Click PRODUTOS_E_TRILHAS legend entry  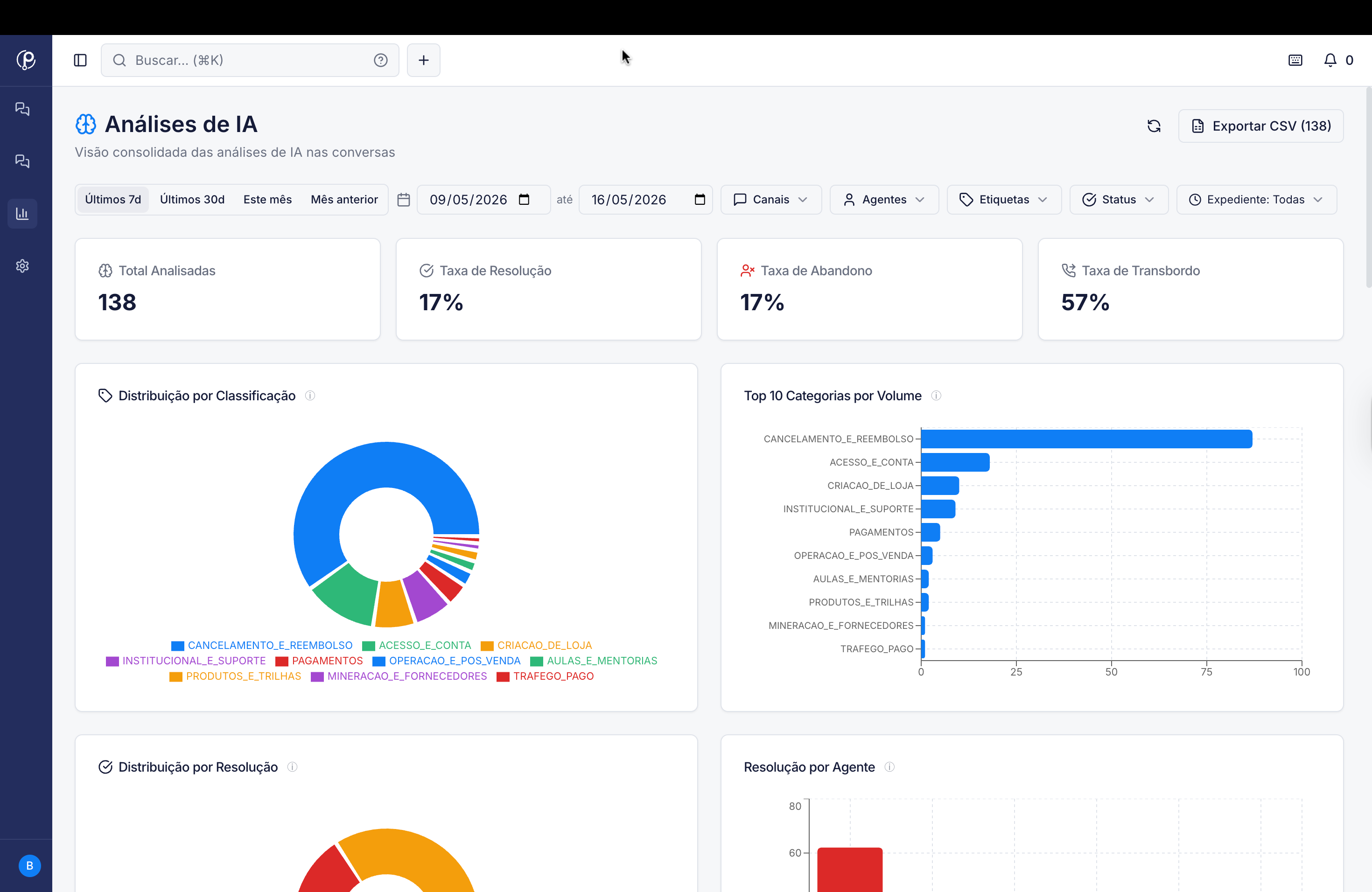[x=235, y=676]
